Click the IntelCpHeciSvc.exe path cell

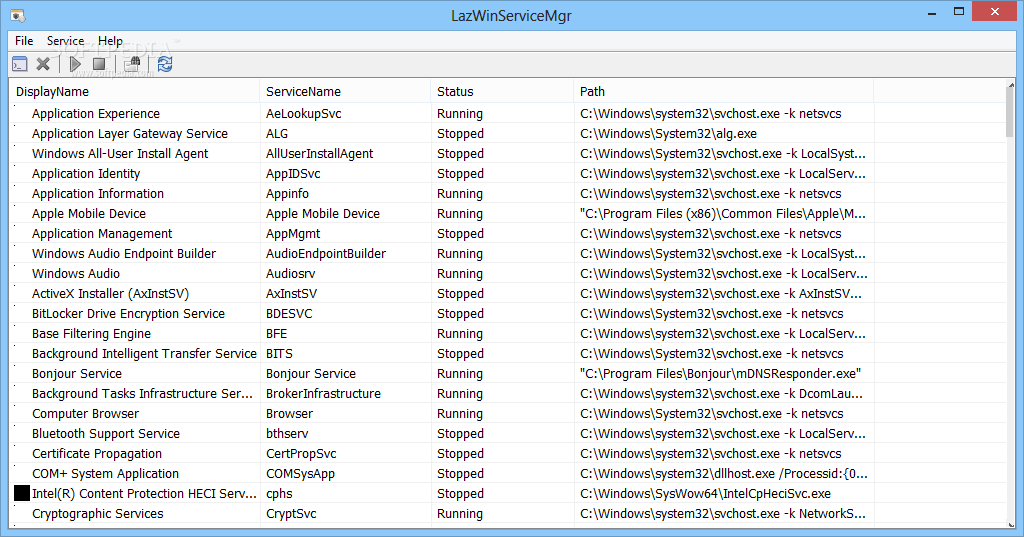[x=705, y=494]
